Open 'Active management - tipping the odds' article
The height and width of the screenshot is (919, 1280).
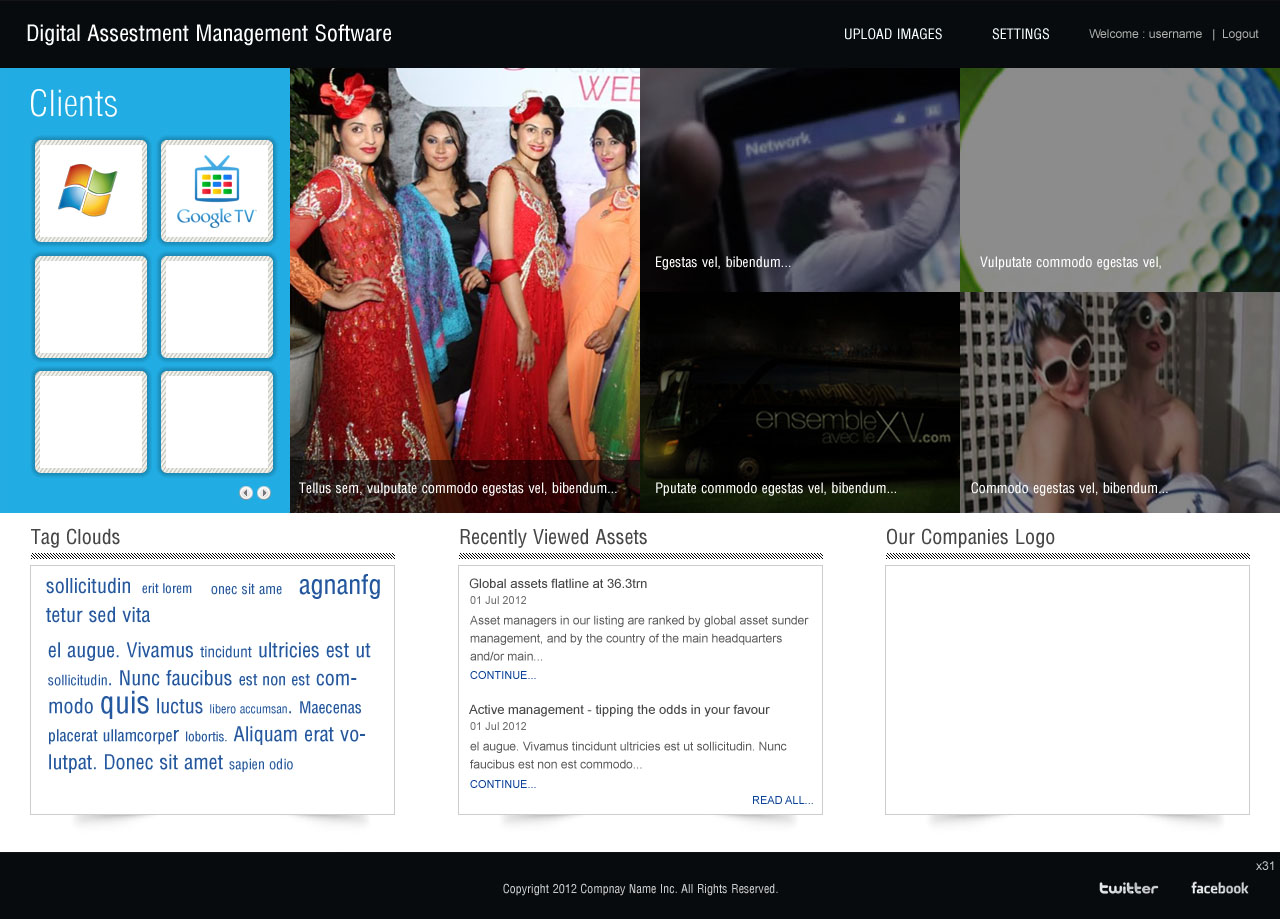coord(619,709)
